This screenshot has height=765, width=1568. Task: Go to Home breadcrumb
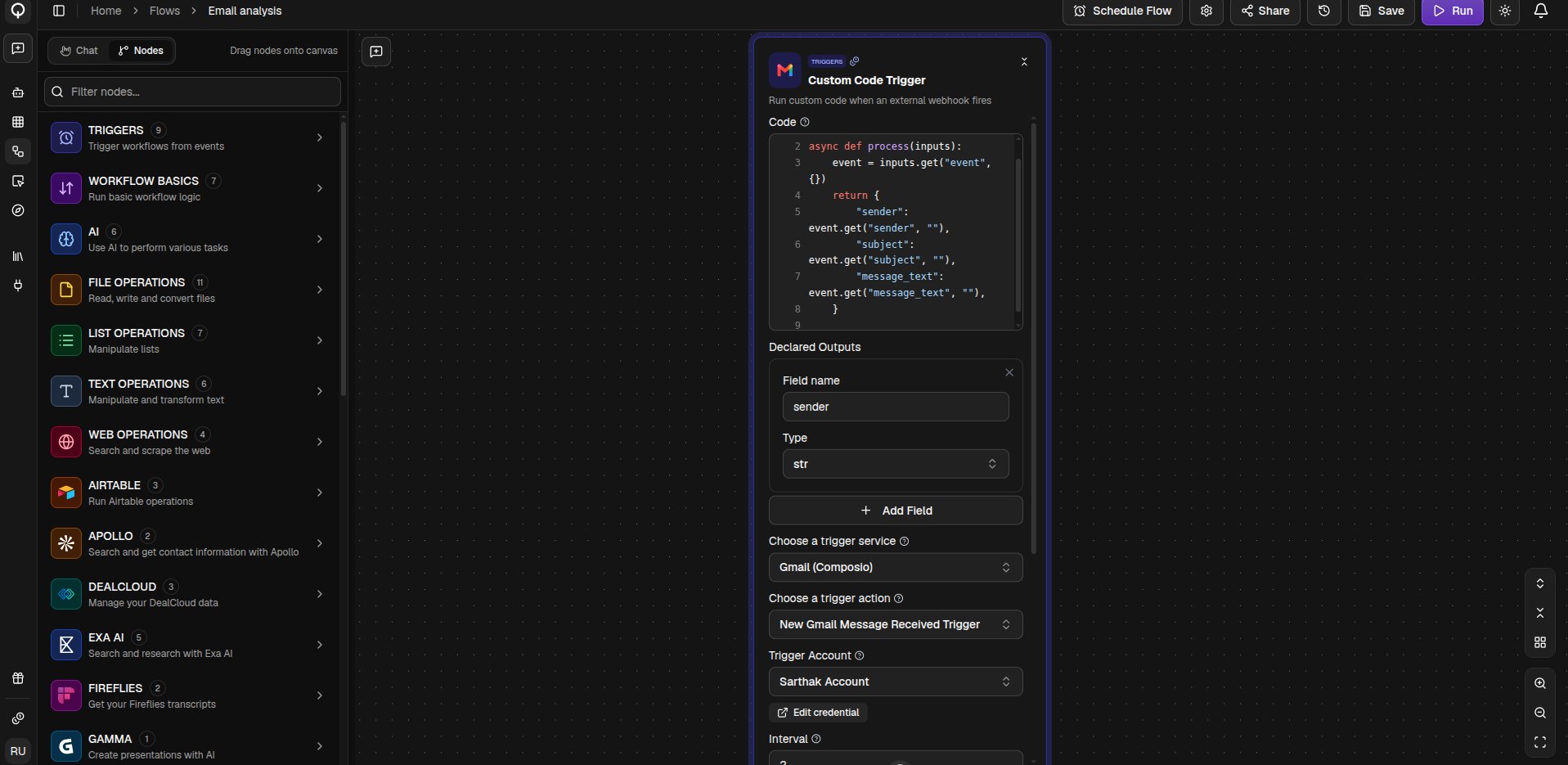click(106, 11)
